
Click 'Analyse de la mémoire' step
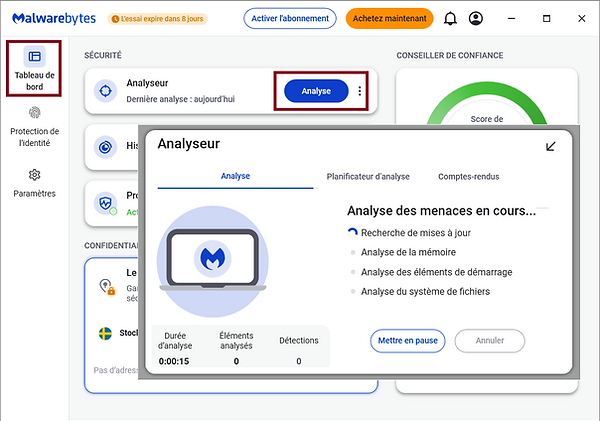408,252
